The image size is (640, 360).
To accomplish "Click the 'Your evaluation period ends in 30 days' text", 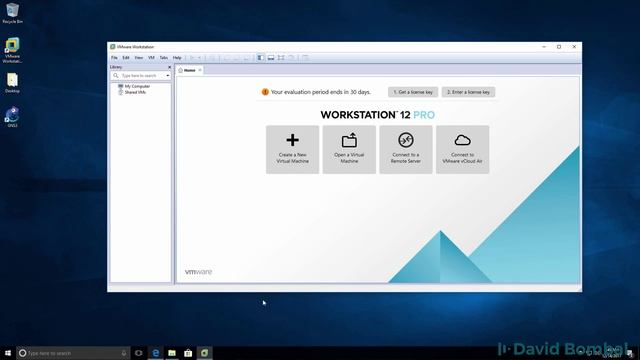I will [321, 92].
